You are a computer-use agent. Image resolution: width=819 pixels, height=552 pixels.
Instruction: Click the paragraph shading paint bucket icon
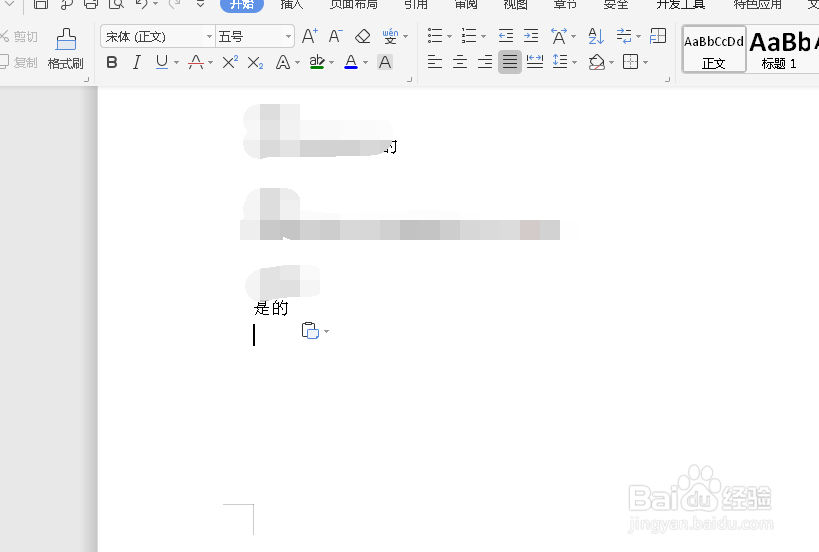[x=596, y=63]
